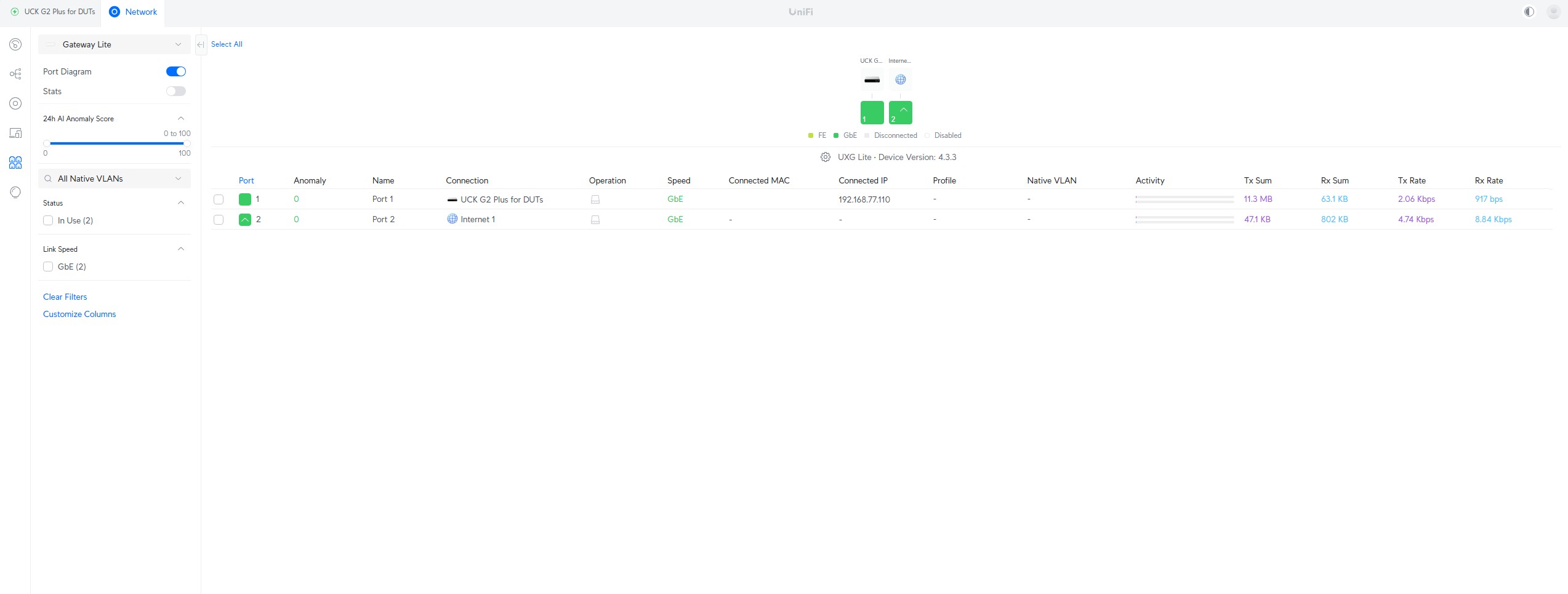This screenshot has height=594, width=1568.
Task: Open the All Native VLANs dropdown
Action: tap(115, 179)
